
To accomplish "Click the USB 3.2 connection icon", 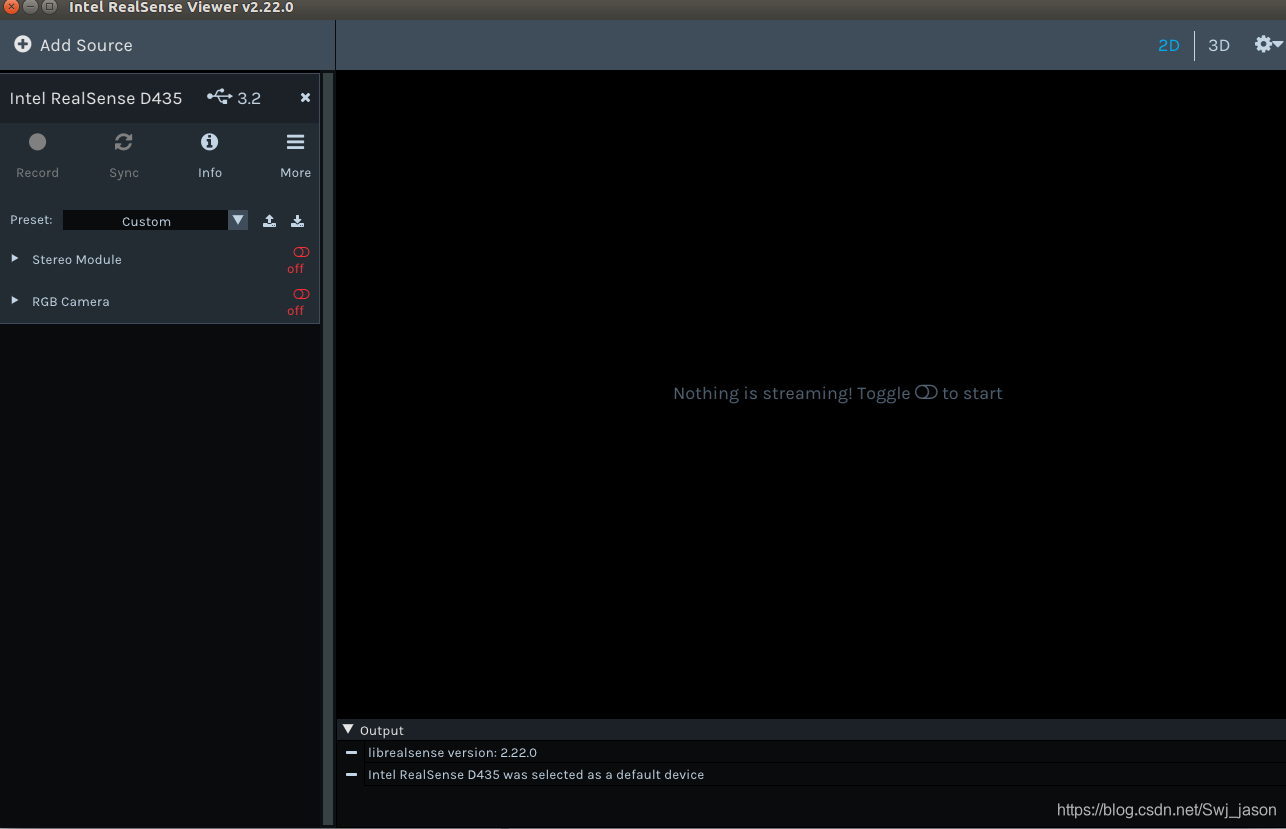I will (x=220, y=97).
